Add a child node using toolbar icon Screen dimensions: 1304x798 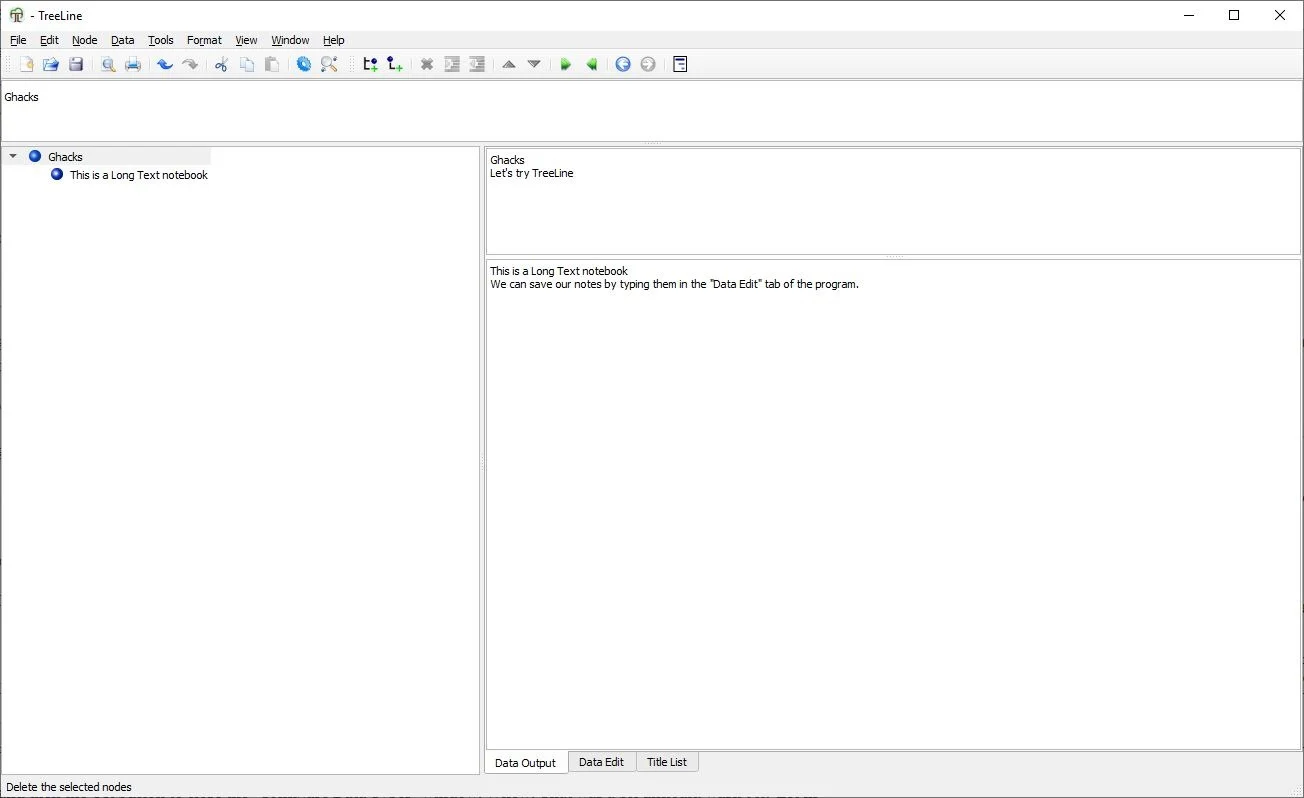pyautogui.click(x=395, y=64)
